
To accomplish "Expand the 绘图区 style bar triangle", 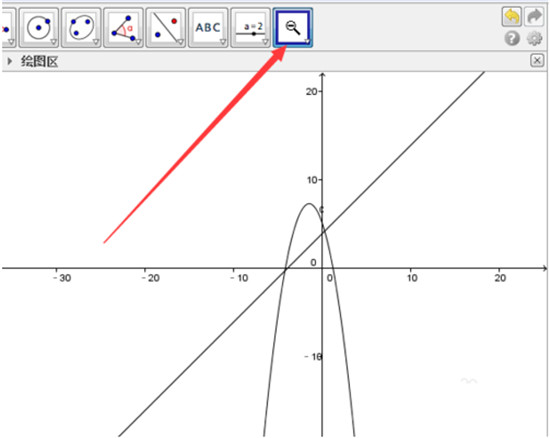I will coord(9,61).
